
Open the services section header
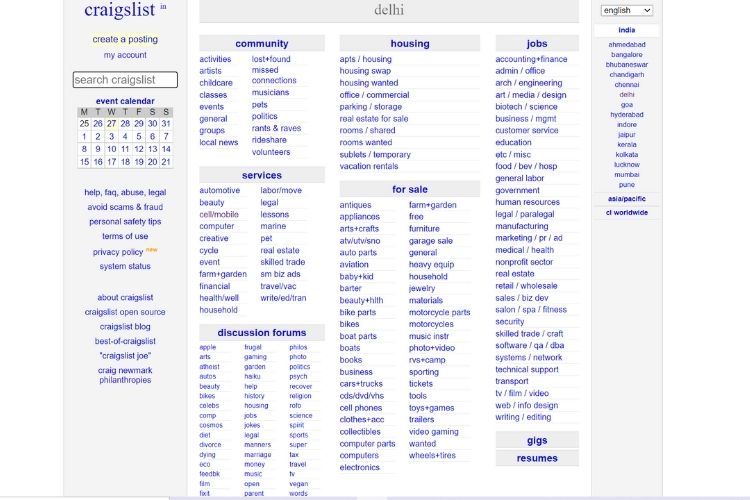[x=262, y=175]
